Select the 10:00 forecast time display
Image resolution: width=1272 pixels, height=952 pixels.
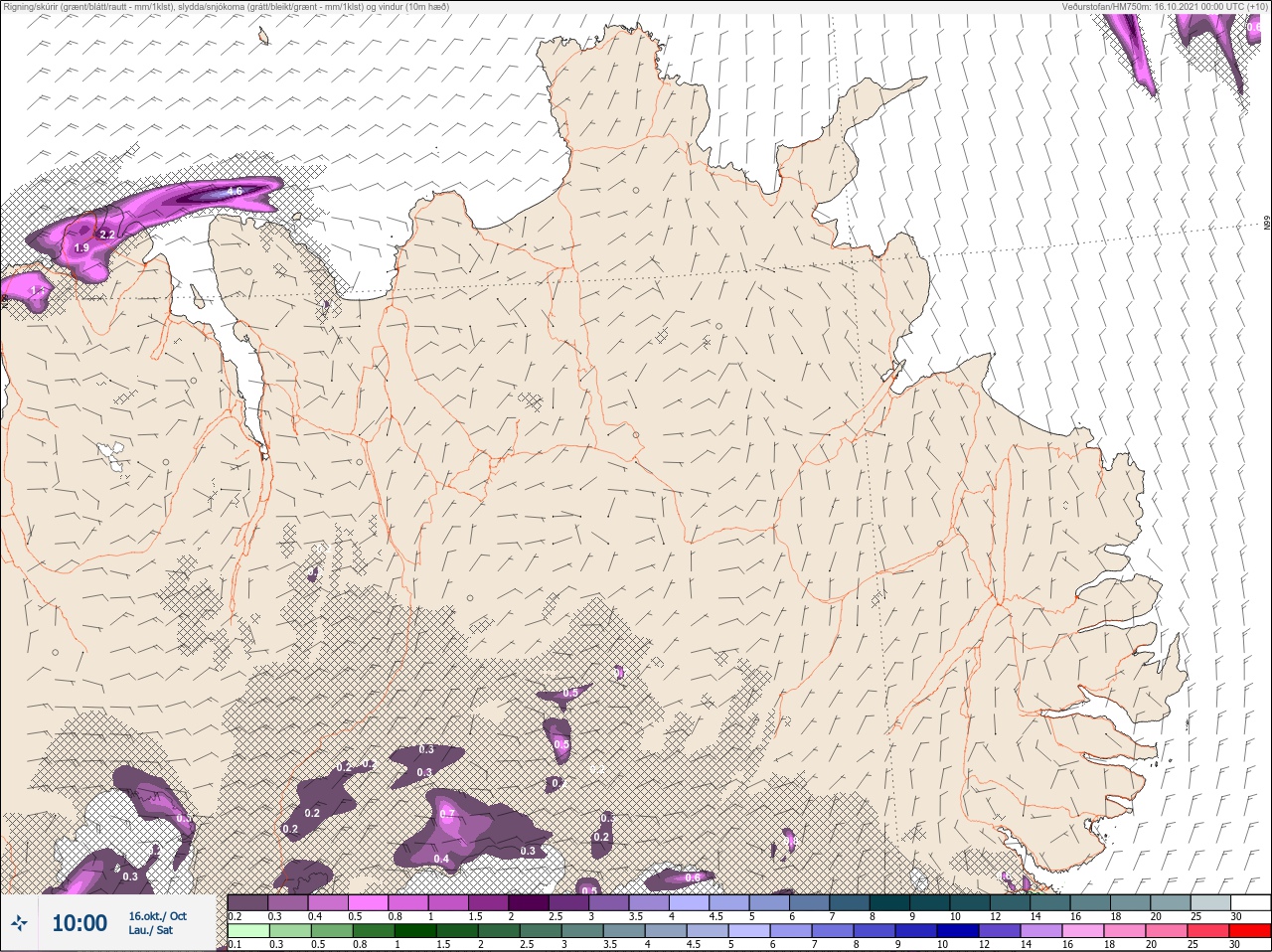tap(79, 923)
